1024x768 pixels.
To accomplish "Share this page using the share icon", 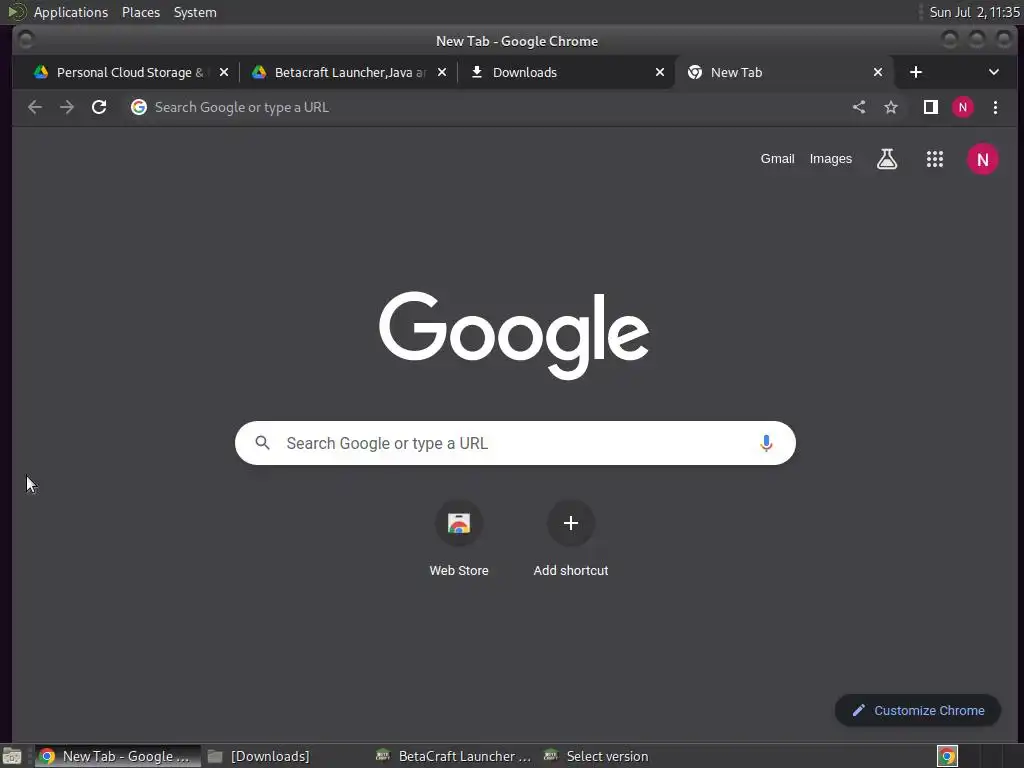I will (859, 107).
